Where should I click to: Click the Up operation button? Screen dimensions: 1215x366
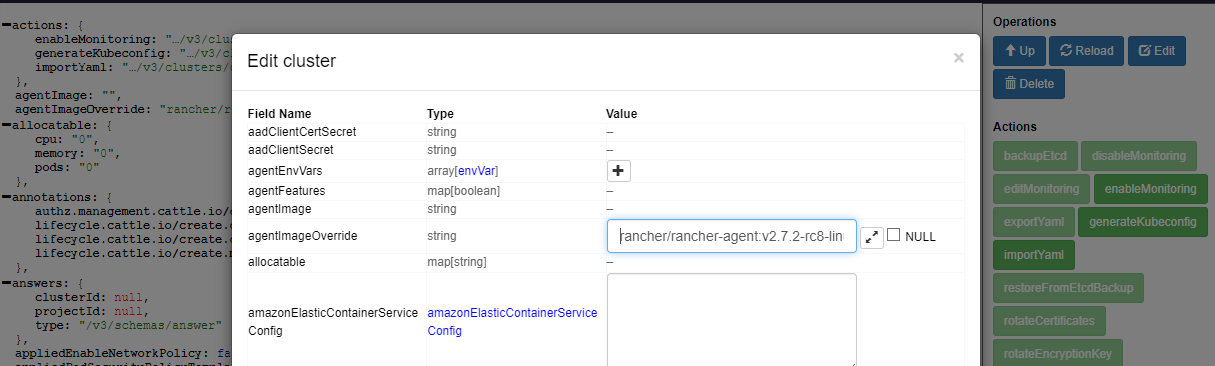click(1020, 51)
